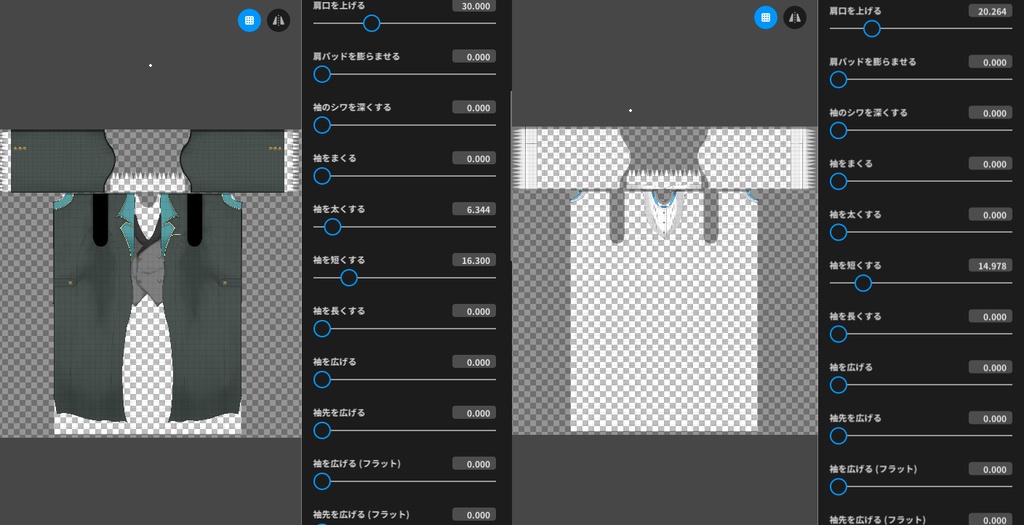This screenshot has width=1024, height=525.
Task: Click 袖を広げる slider handle in green coat panel
Action: pos(322,380)
